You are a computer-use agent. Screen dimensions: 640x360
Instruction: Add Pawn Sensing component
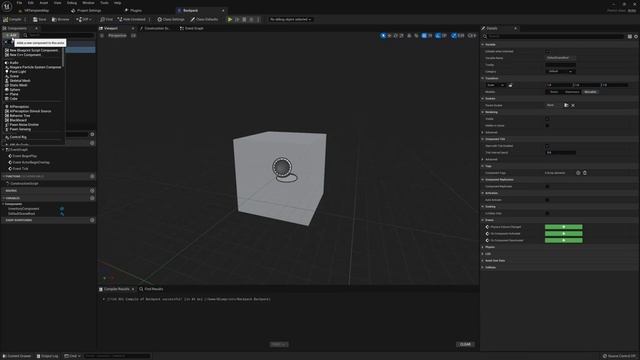point(18,129)
